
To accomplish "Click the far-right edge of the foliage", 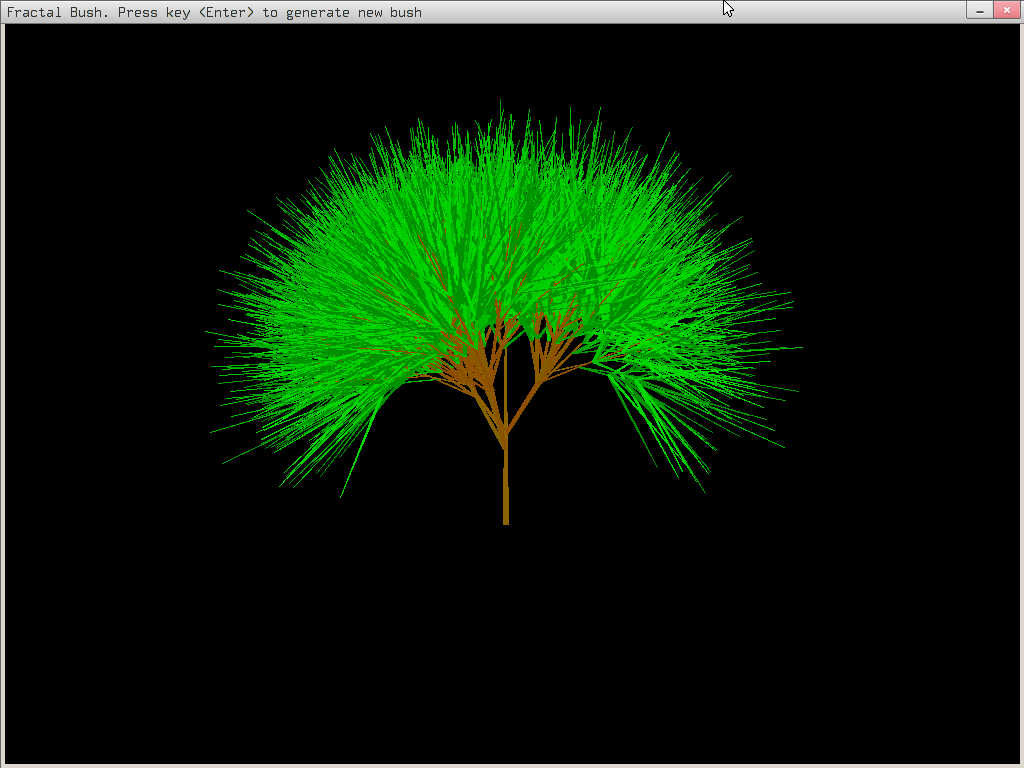I will coord(798,348).
